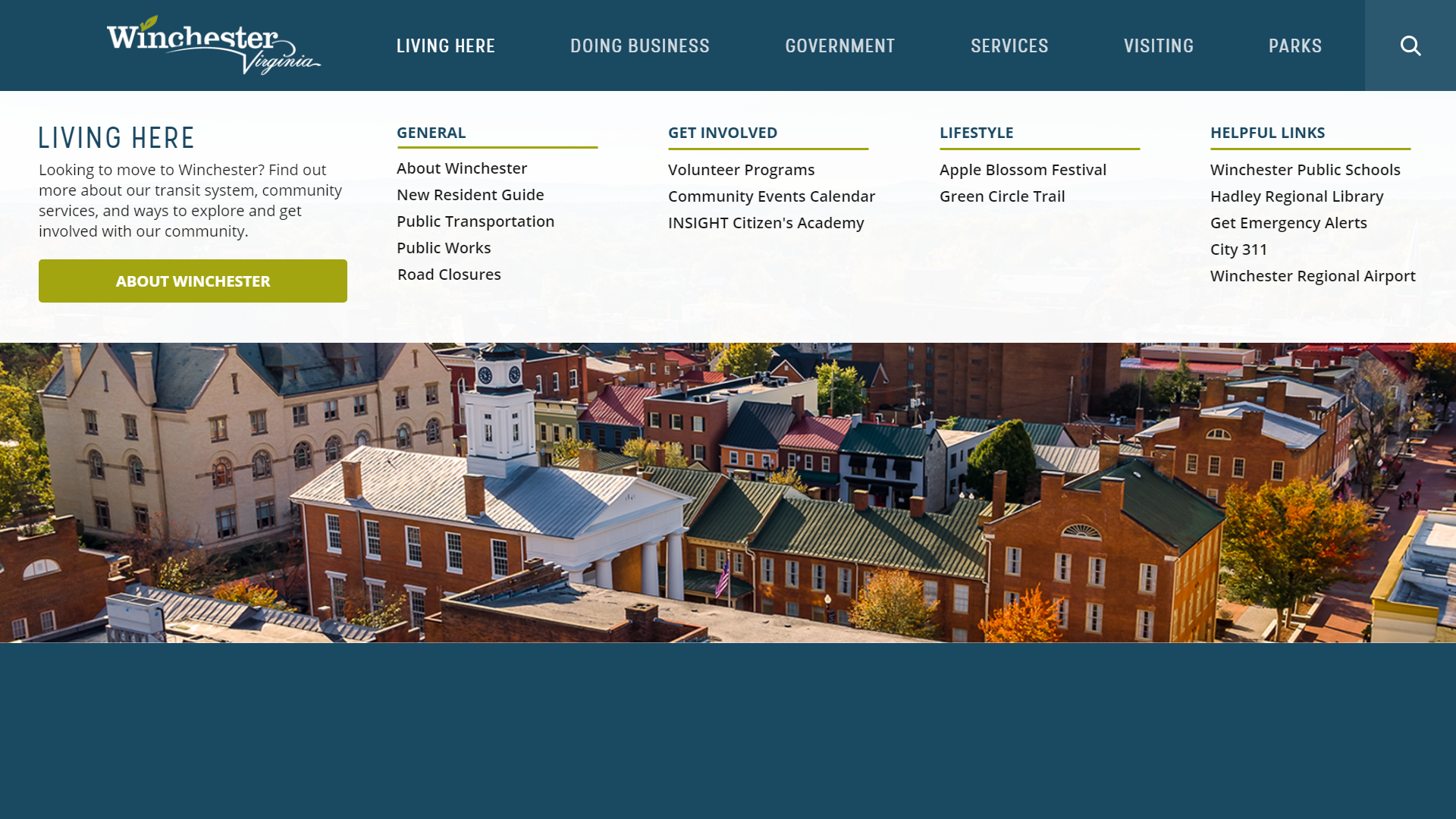Go to Green Circle Trail
1456x819 pixels.
tap(1002, 196)
